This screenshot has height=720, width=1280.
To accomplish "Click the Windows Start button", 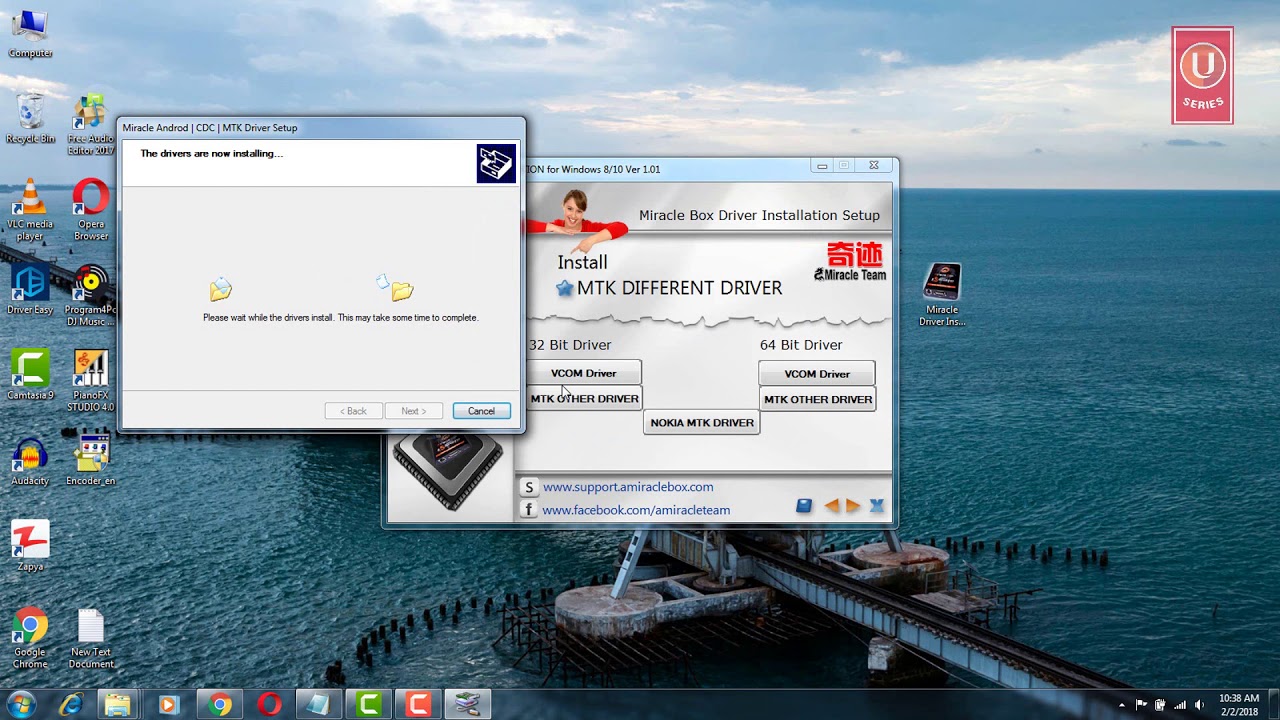I will coord(21,704).
